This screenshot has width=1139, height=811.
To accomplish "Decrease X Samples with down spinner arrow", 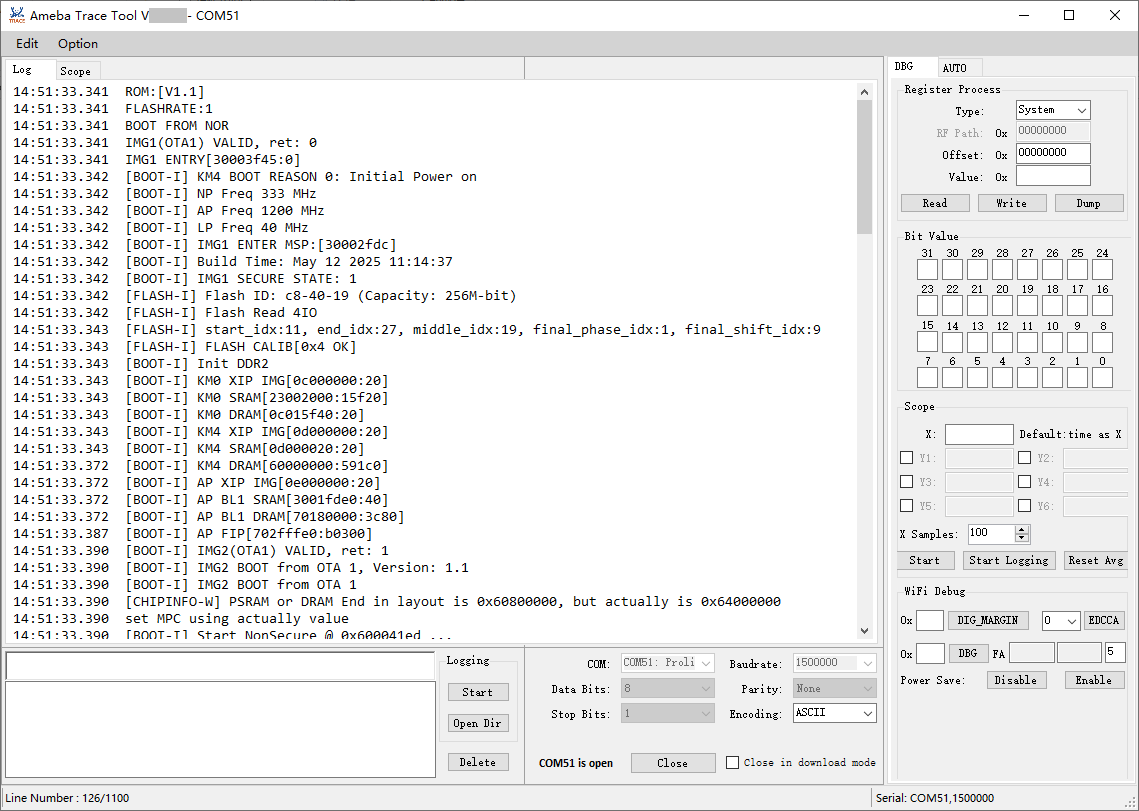I will click(1021, 539).
